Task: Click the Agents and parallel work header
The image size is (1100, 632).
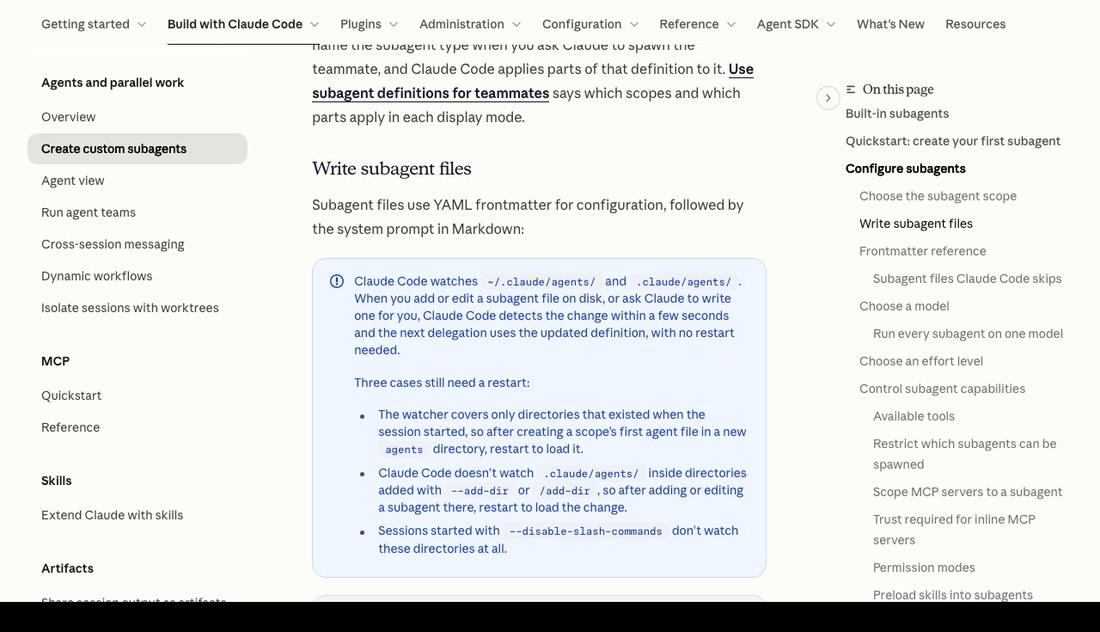Action: 112,83
